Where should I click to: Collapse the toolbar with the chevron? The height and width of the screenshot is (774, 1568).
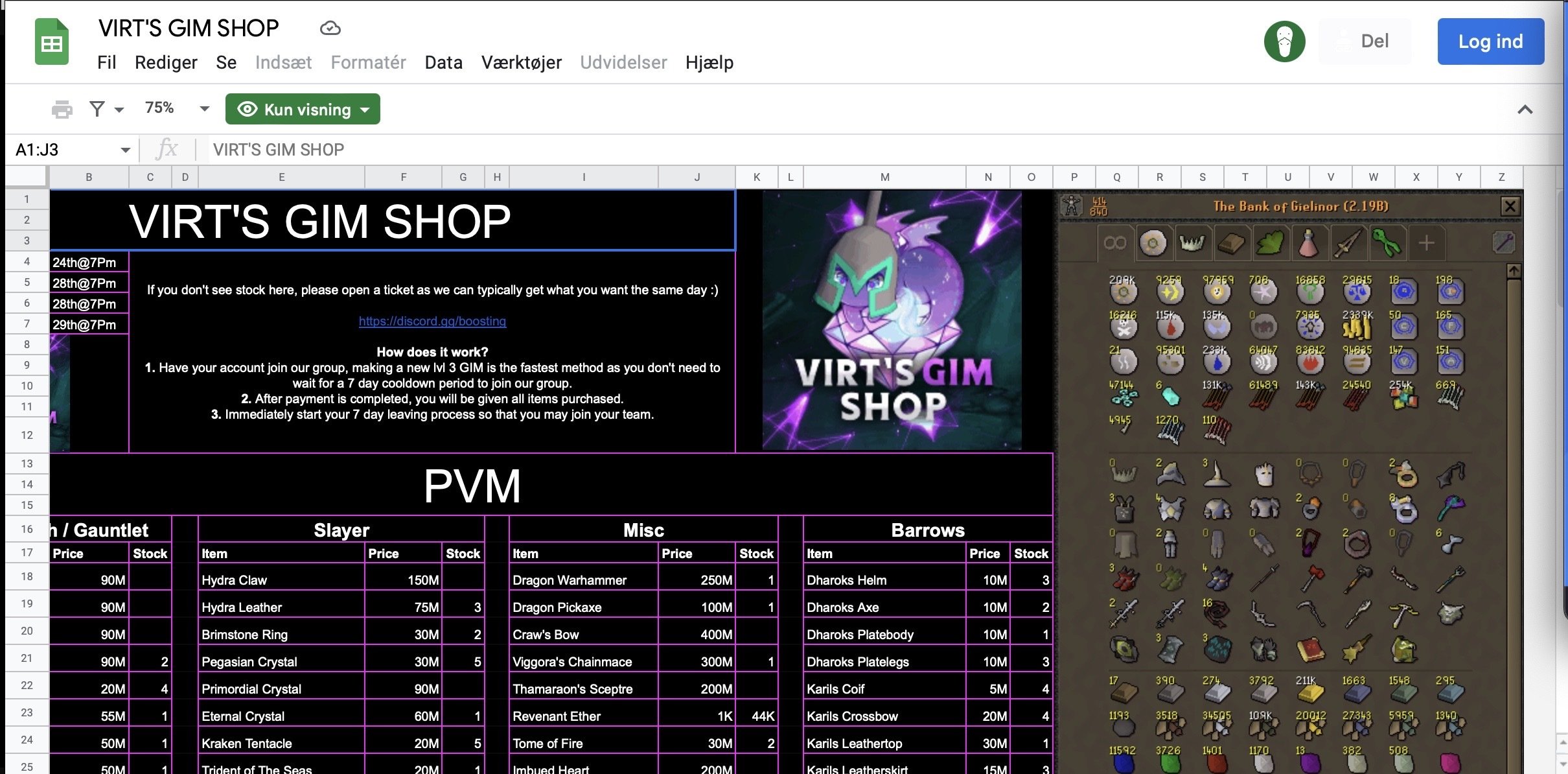click(x=1525, y=110)
